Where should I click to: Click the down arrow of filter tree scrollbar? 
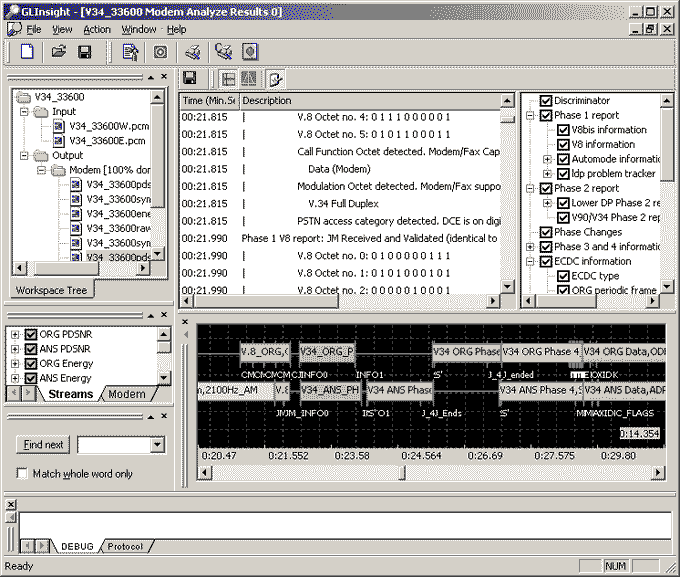pyautogui.click(x=667, y=286)
